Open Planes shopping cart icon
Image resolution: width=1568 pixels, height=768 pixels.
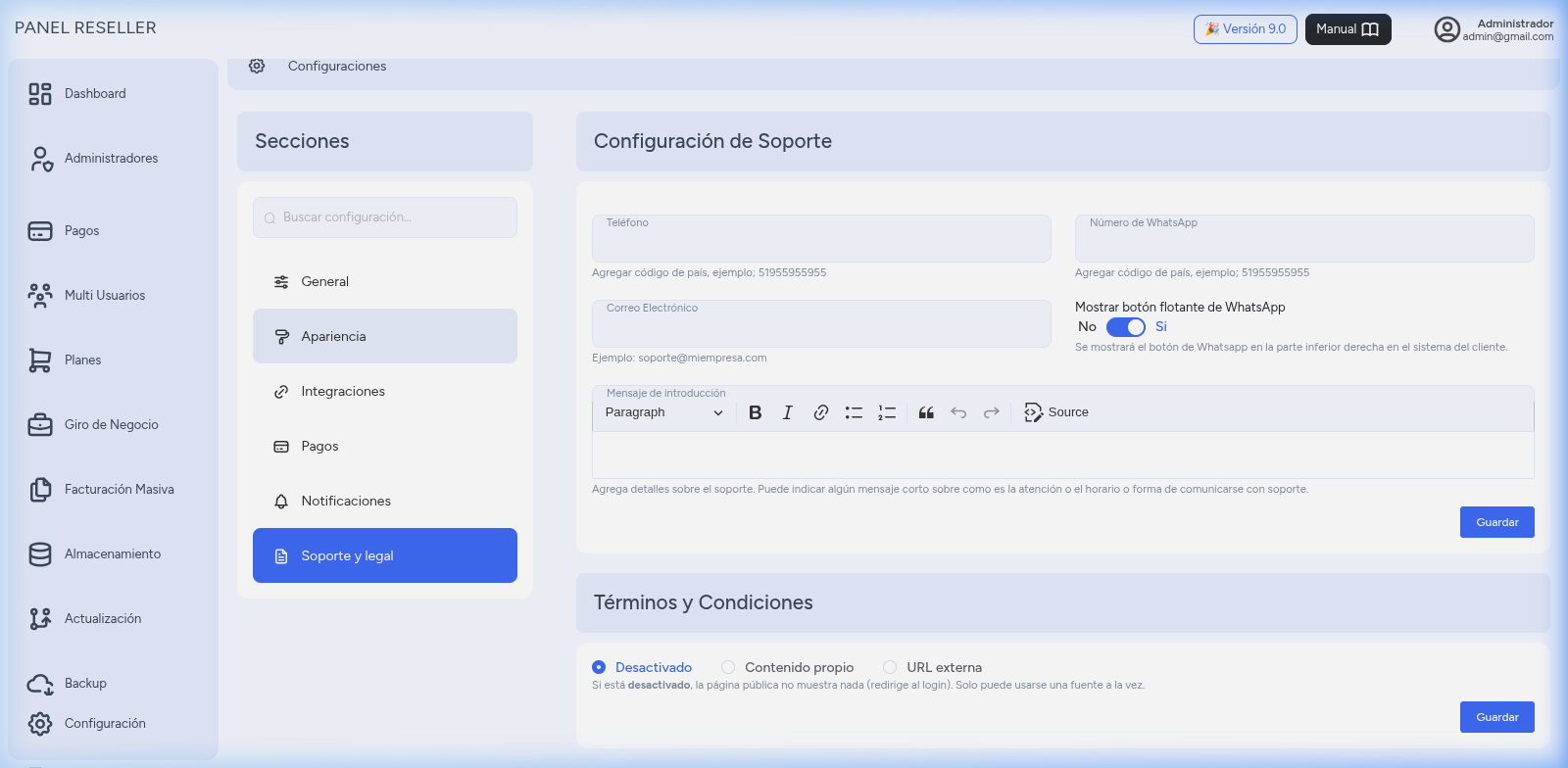coord(40,360)
